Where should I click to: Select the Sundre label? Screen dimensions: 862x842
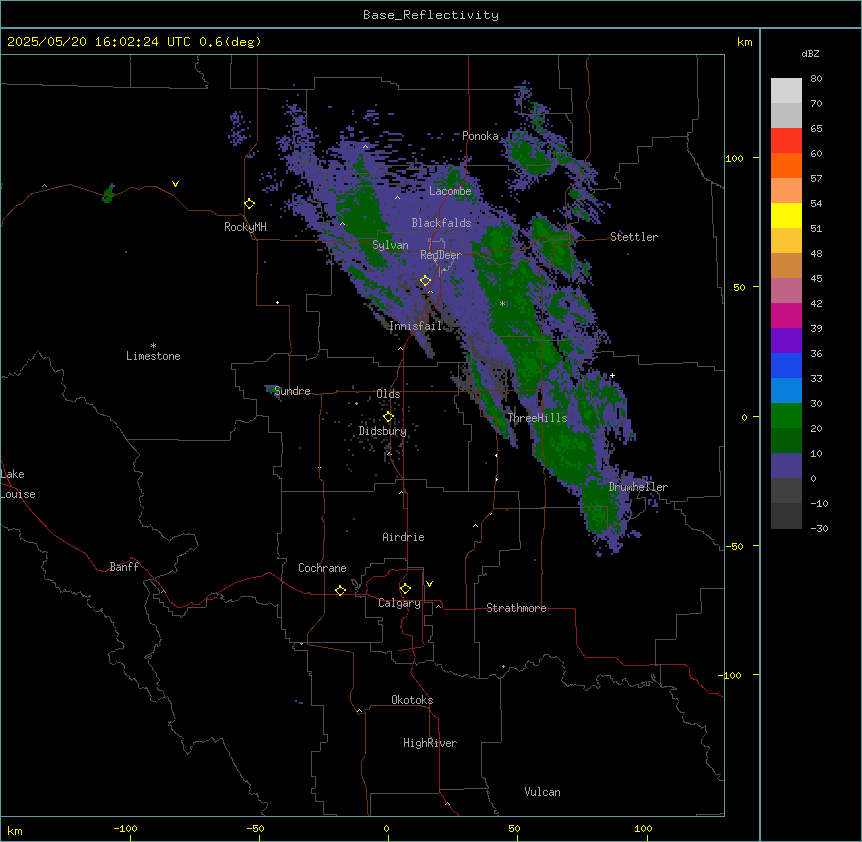(292, 391)
